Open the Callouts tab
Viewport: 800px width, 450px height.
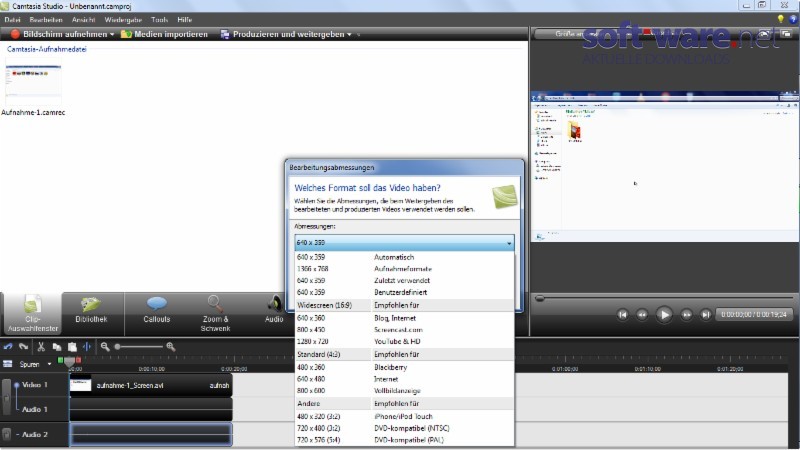point(157,311)
